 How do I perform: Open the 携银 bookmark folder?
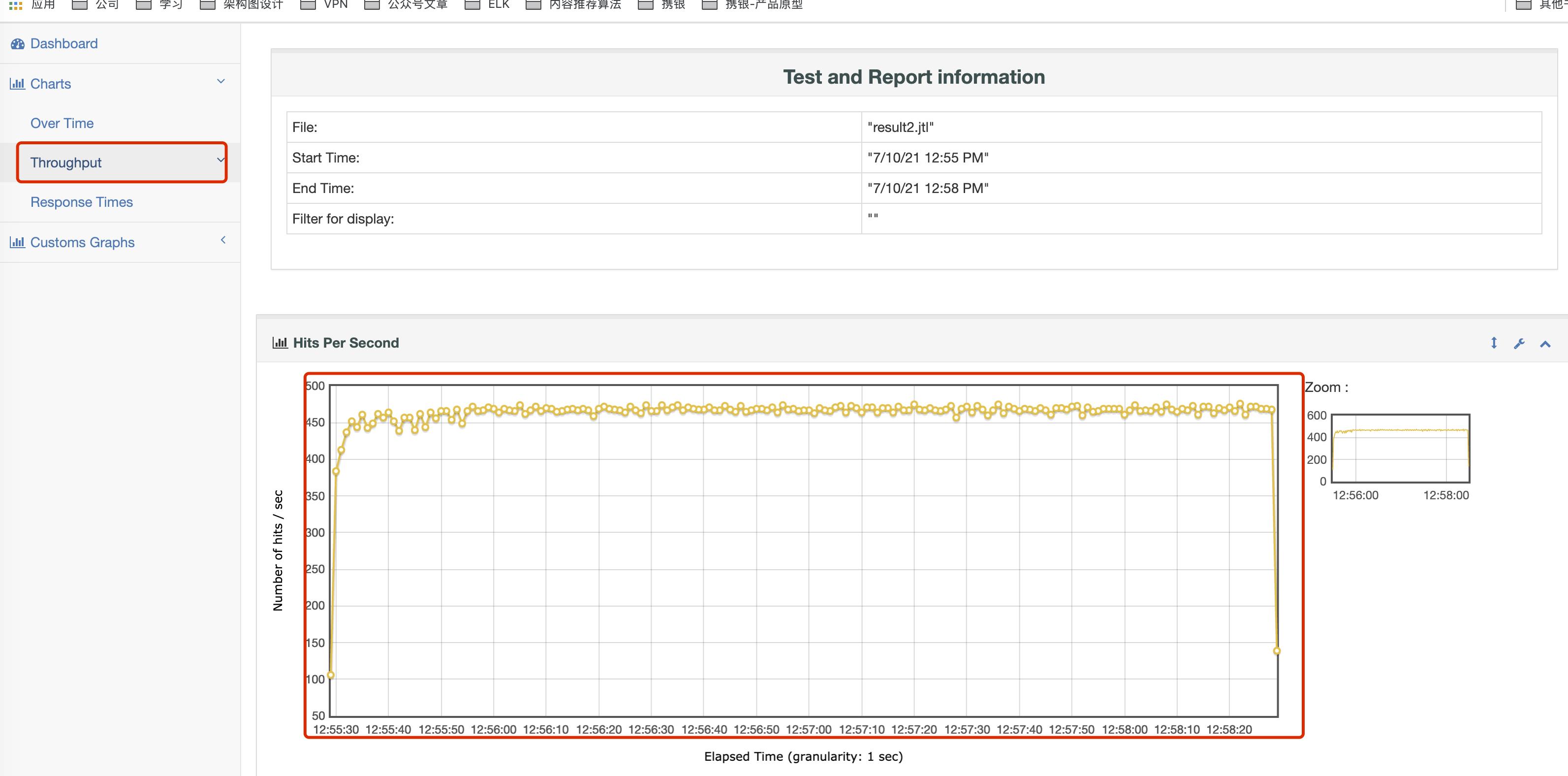661,5
